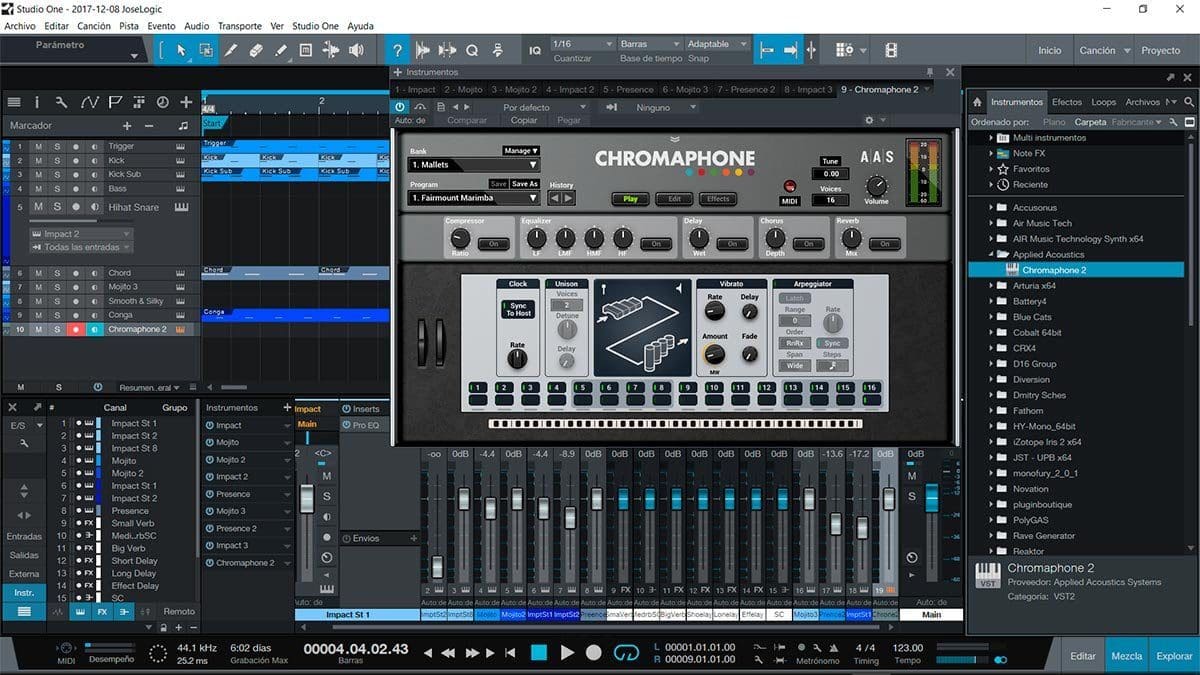The image size is (1200, 675).
Task: Open the Adaptable snap dropdown
Action: [716, 44]
